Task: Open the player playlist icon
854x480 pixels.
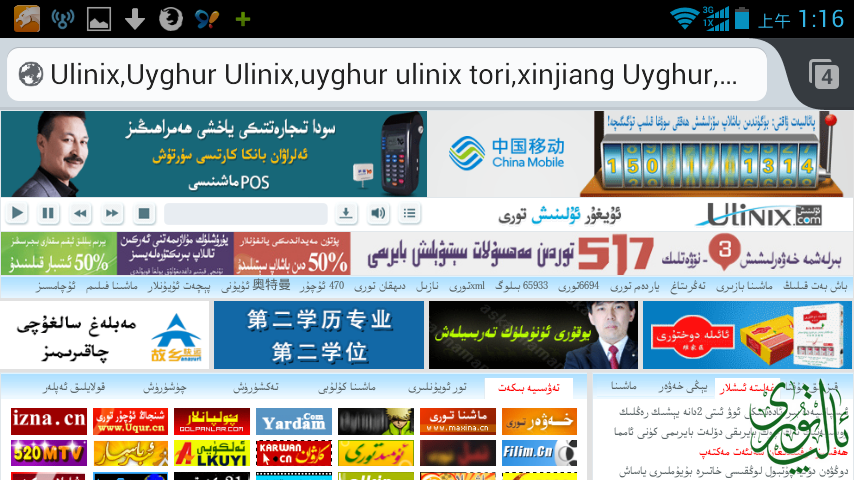Action: click(x=410, y=213)
